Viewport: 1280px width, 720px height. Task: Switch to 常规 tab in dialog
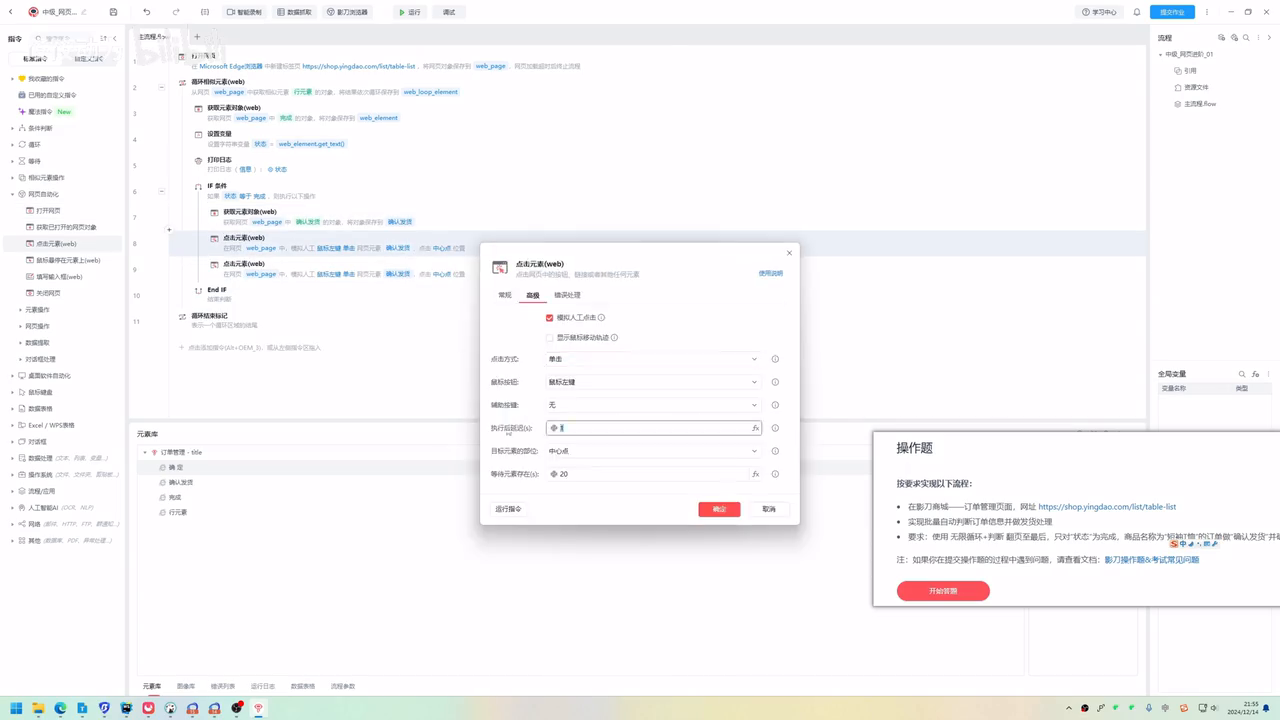click(504, 295)
